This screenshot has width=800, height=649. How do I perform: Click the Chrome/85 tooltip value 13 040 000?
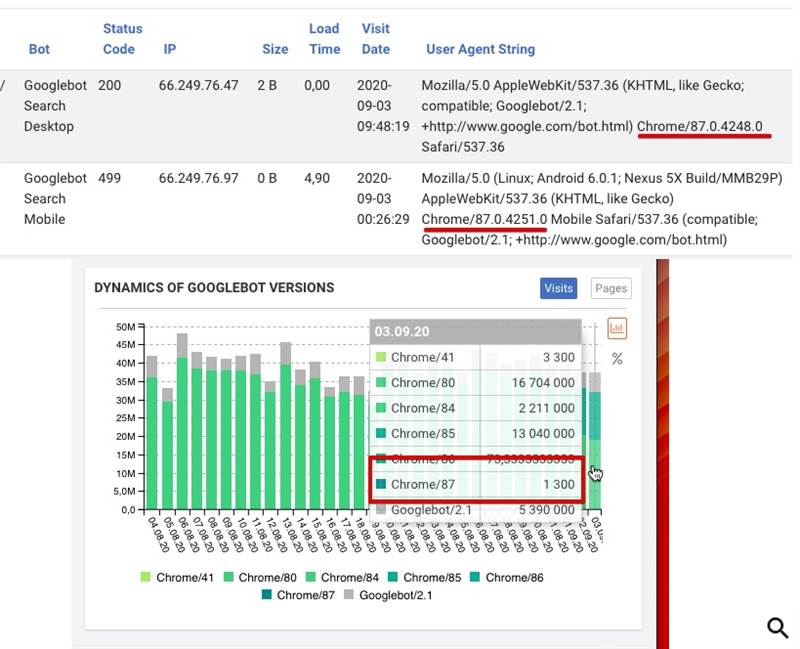[543, 434]
